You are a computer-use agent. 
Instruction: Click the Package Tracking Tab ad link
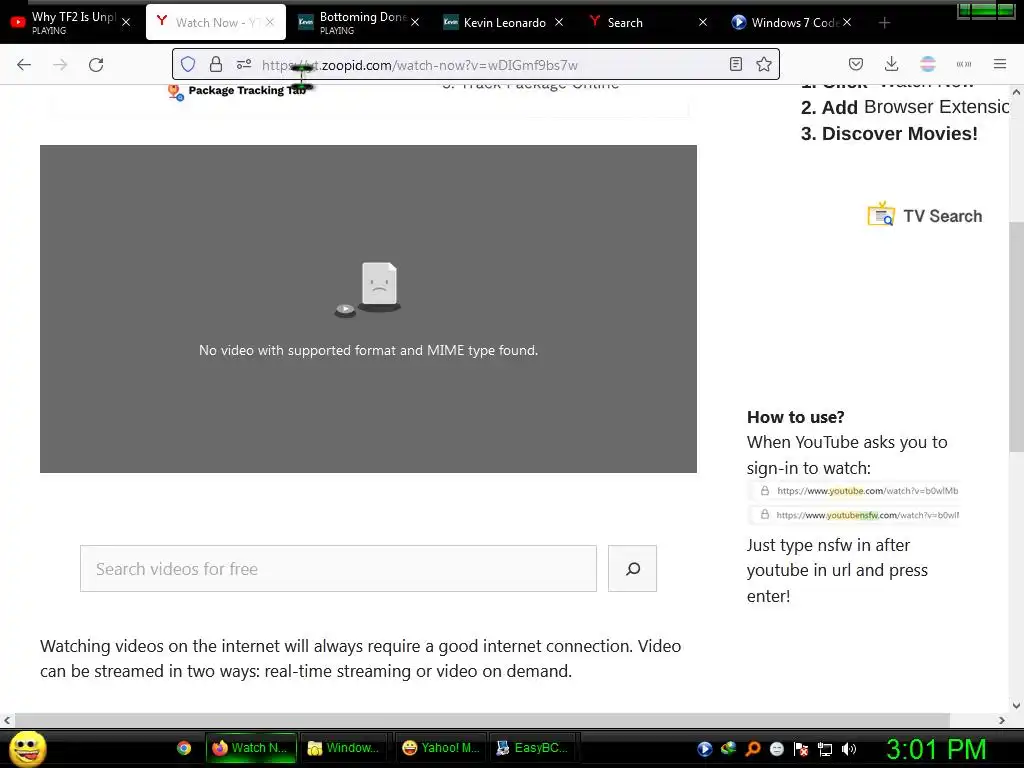tap(239, 91)
